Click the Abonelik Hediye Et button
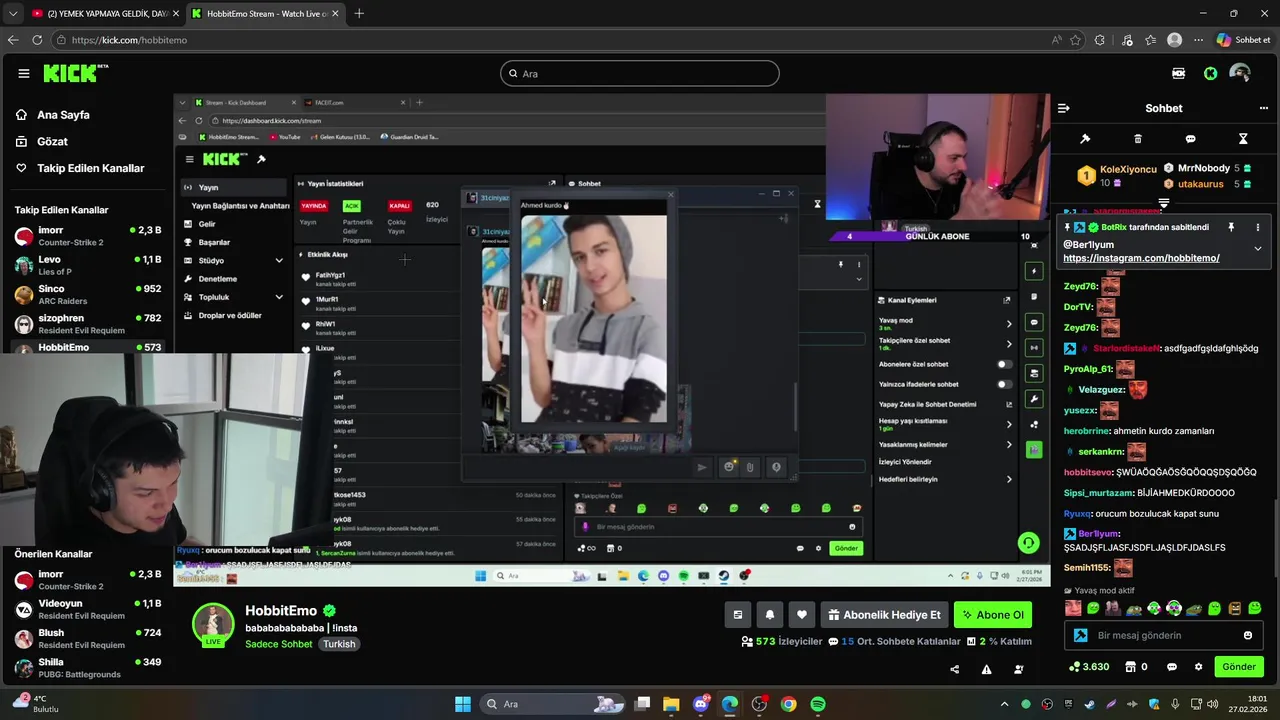This screenshot has width=1280, height=720. [883, 615]
